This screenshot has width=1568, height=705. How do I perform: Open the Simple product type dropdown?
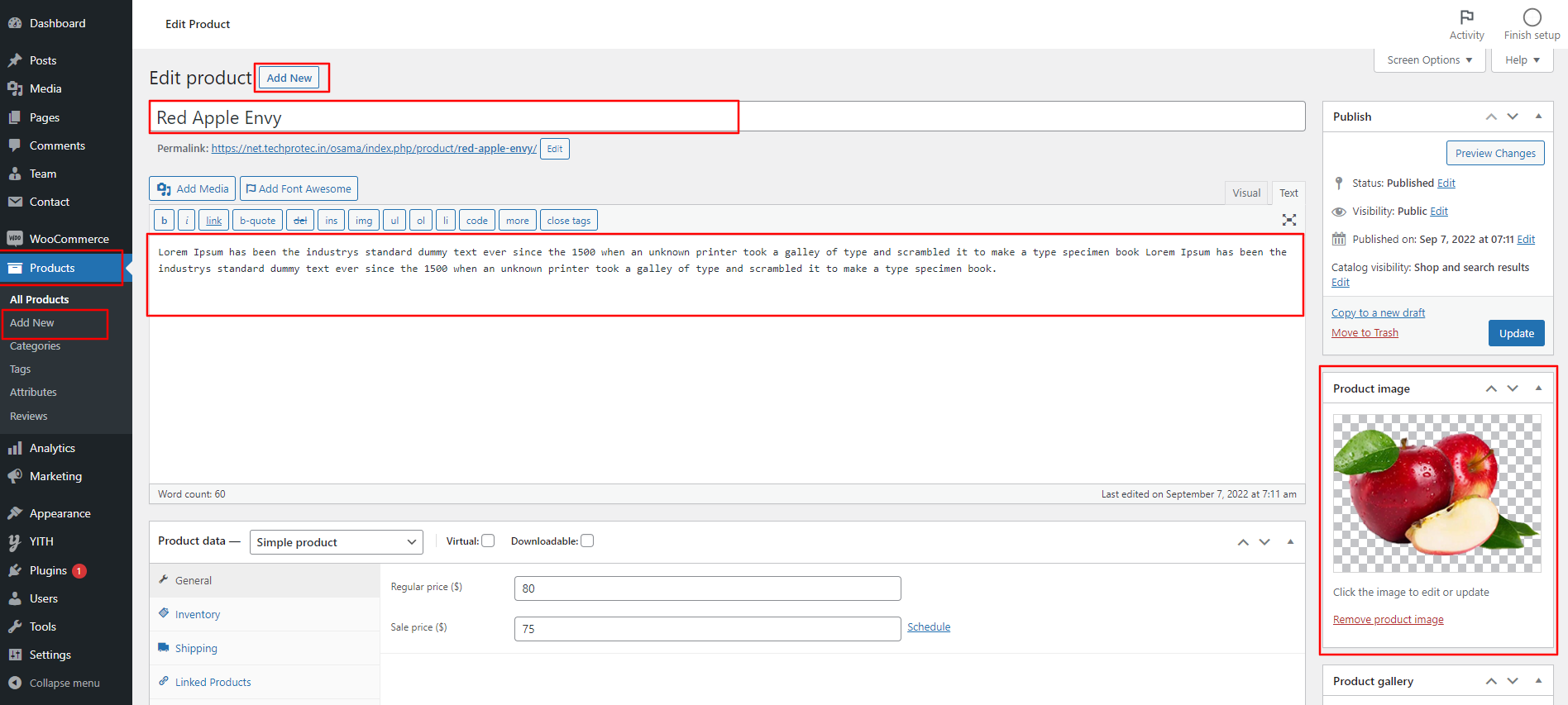pos(336,542)
